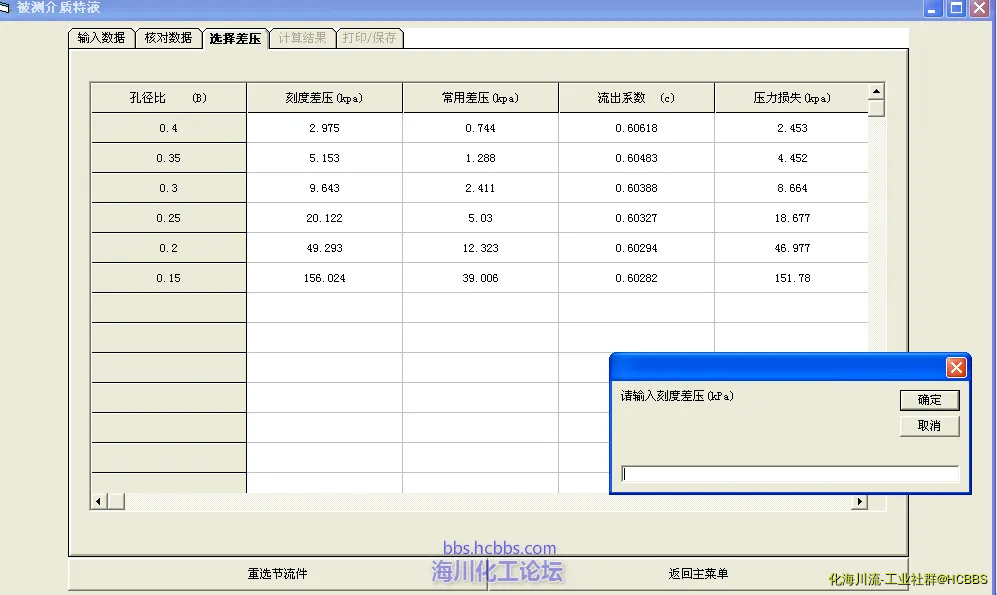
Task: Select the cell with value 156.024
Action: pos(324,278)
